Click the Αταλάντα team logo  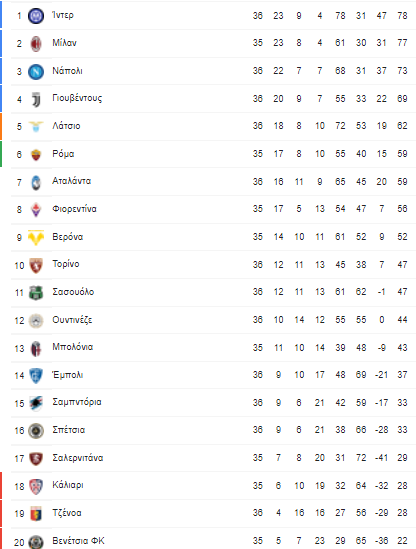pos(36,182)
